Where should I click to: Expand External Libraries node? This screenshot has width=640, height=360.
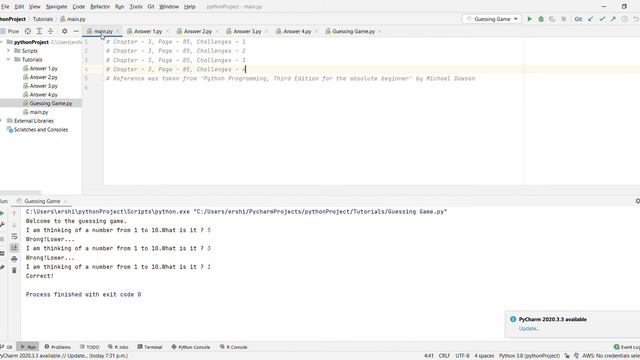[x=2, y=121]
